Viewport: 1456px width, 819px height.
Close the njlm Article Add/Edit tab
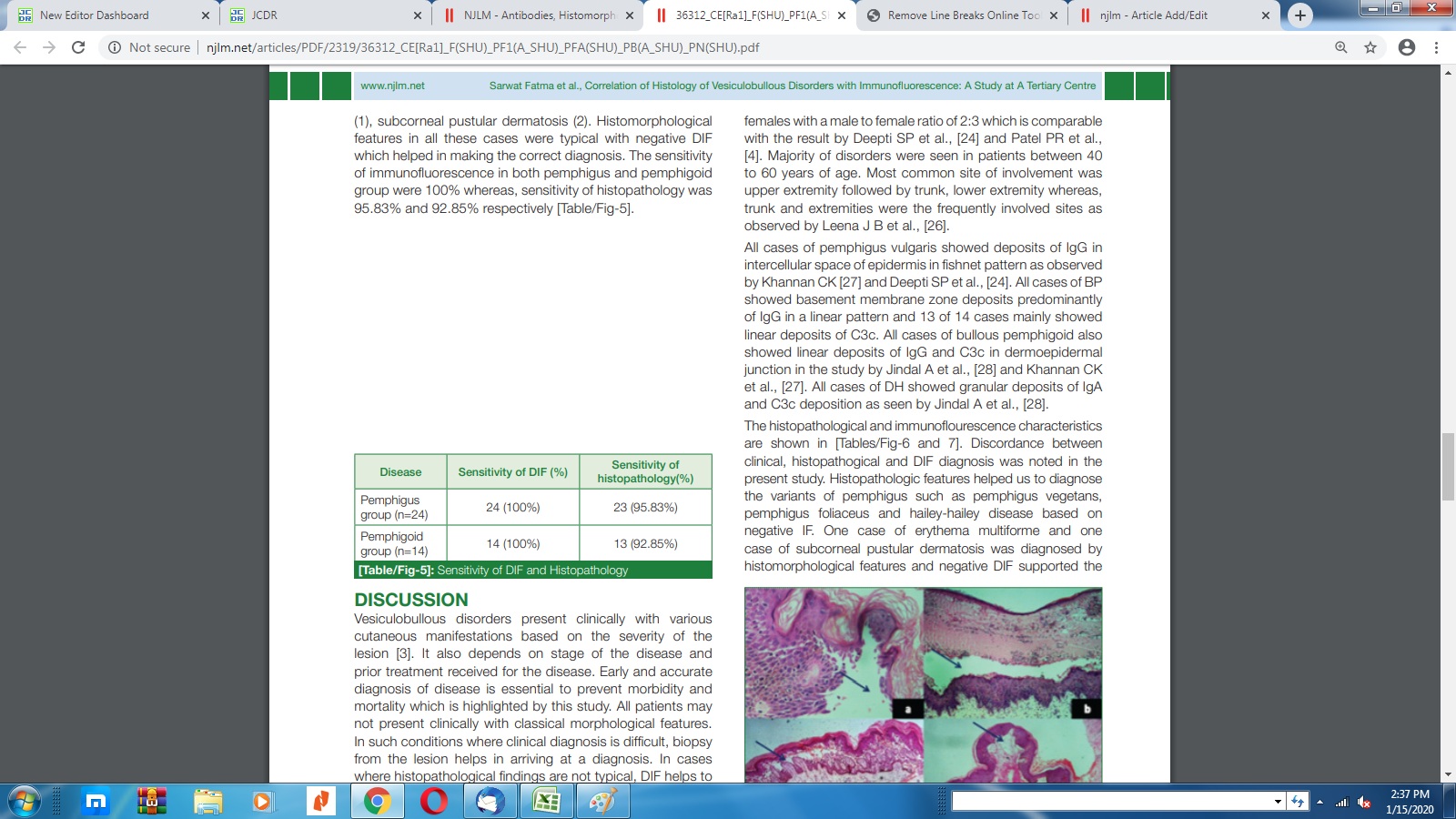1266,15
